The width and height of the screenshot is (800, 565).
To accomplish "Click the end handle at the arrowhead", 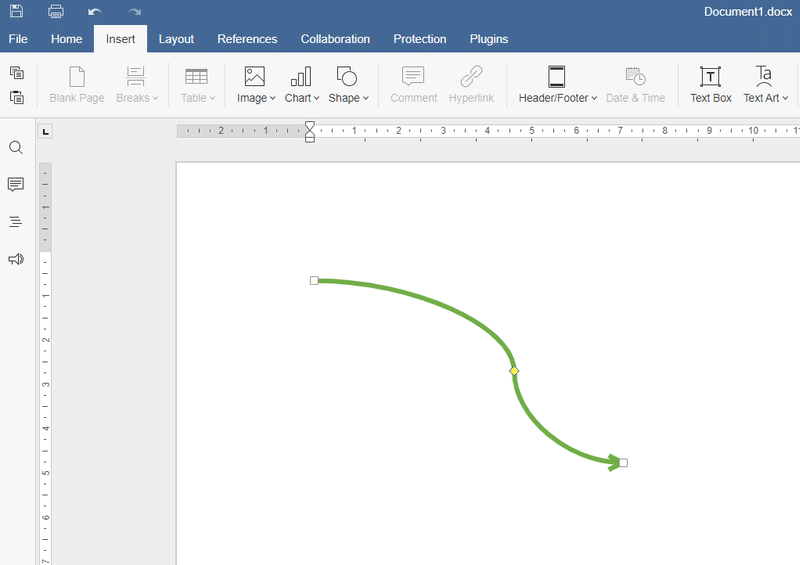I will (623, 462).
